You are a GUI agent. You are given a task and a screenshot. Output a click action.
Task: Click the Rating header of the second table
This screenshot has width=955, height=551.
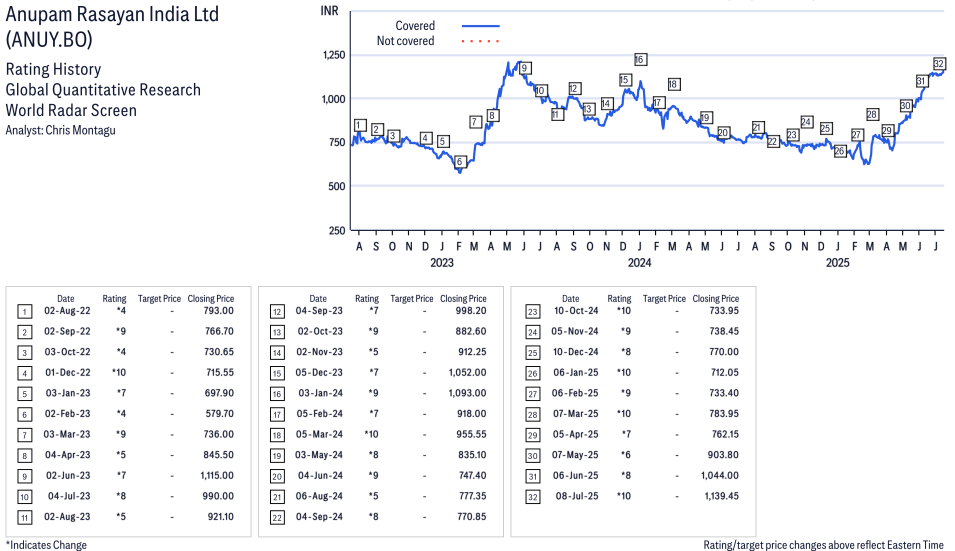[367, 298]
